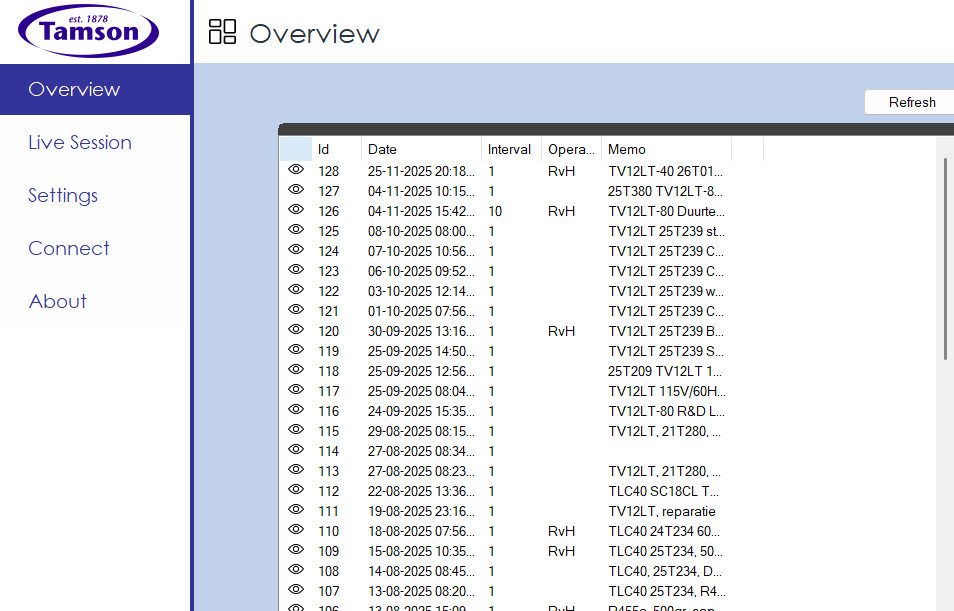The height and width of the screenshot is (611, 954).
Task: Show session 114 with its eye icon
Action: [x=295, y=450]
